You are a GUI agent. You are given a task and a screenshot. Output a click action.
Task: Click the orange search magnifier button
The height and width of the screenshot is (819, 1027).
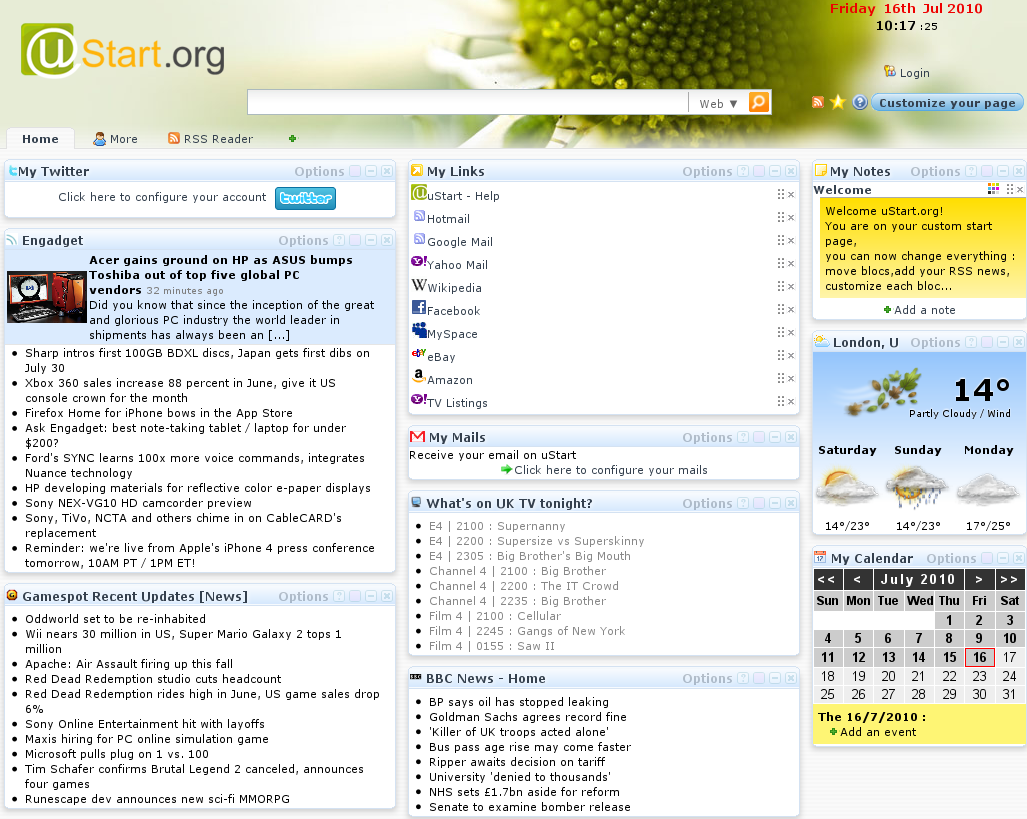point(758,102)
